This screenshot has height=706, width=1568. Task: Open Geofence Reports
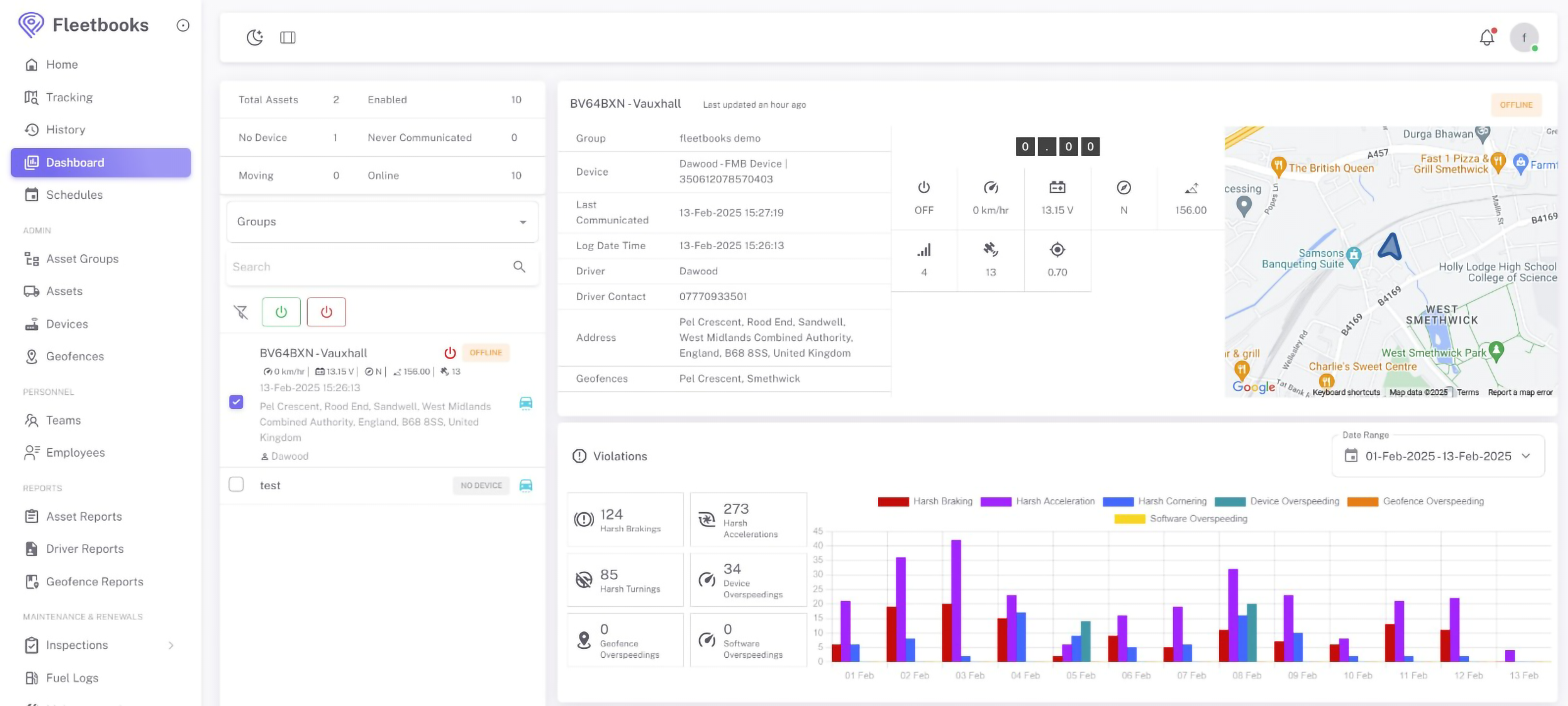coord(94,582)
